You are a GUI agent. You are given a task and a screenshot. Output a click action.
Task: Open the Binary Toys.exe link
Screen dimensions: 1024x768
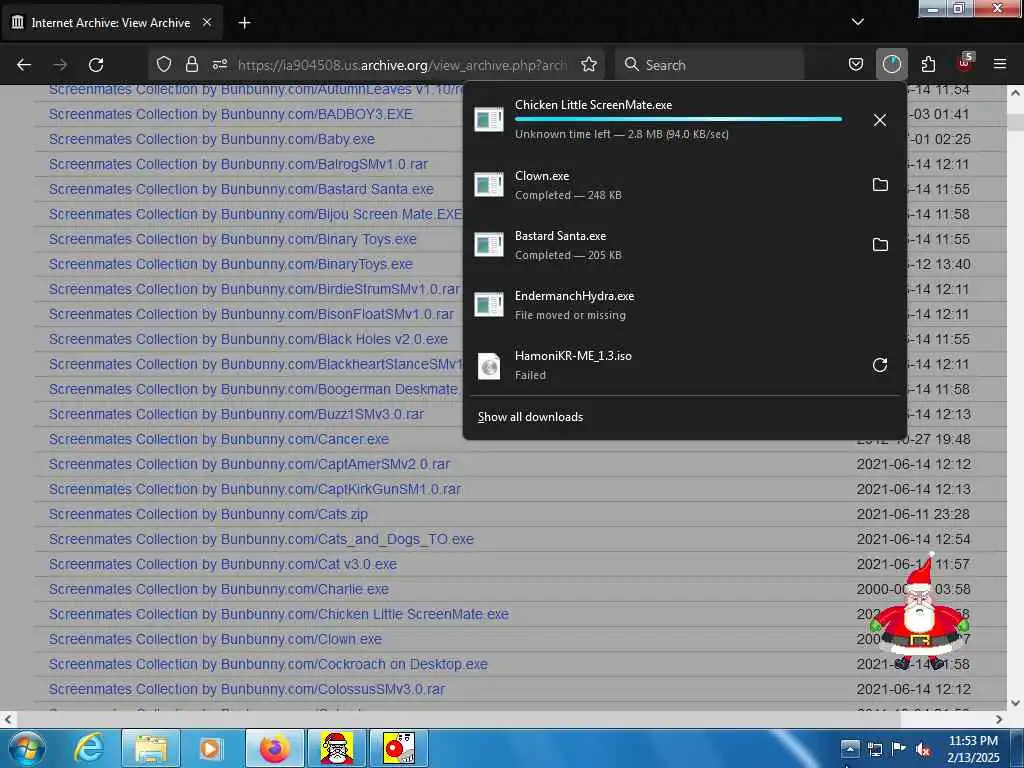pos(232,239)
